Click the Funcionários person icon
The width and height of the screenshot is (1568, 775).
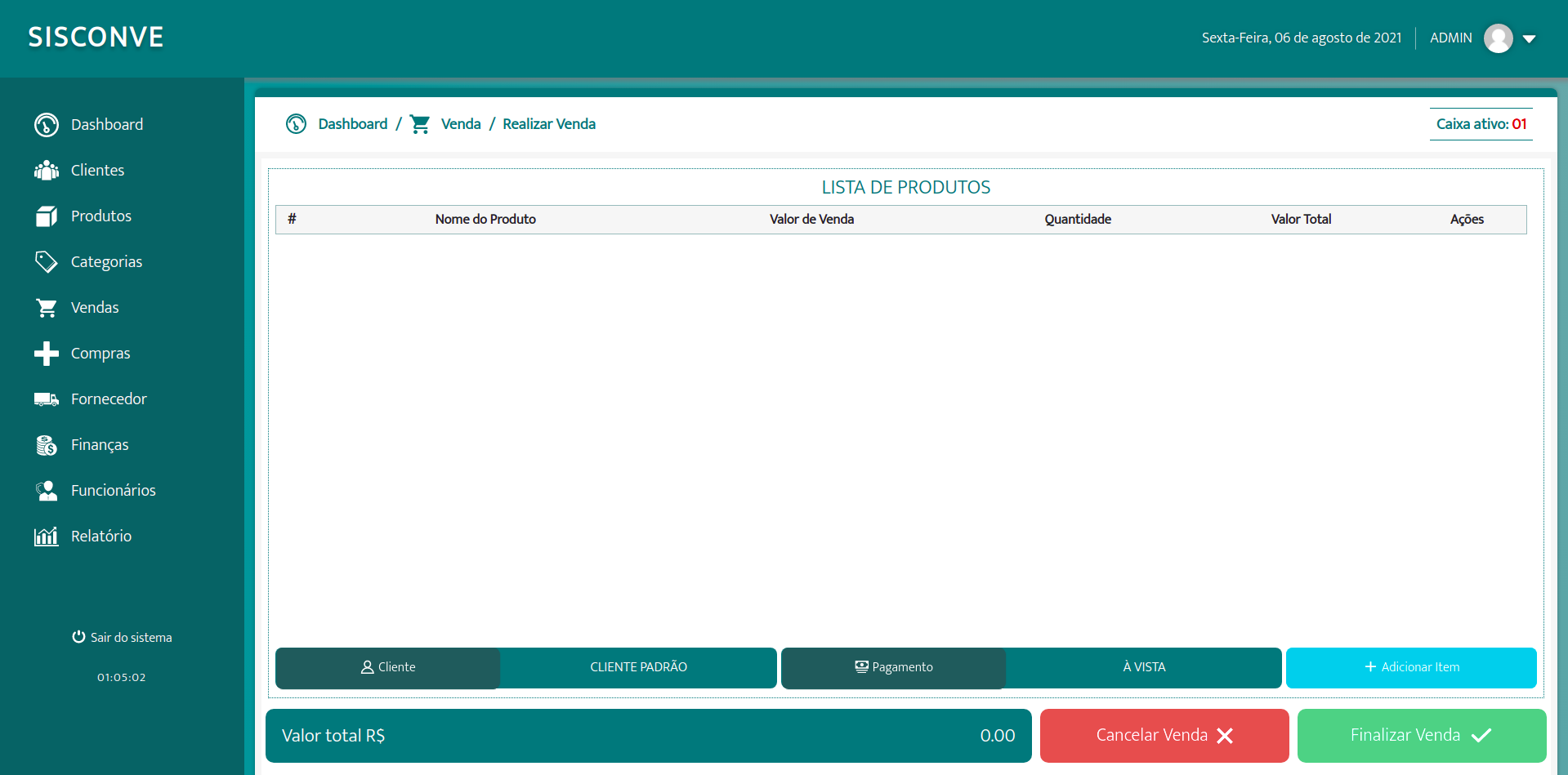click(x=47, y=491)
